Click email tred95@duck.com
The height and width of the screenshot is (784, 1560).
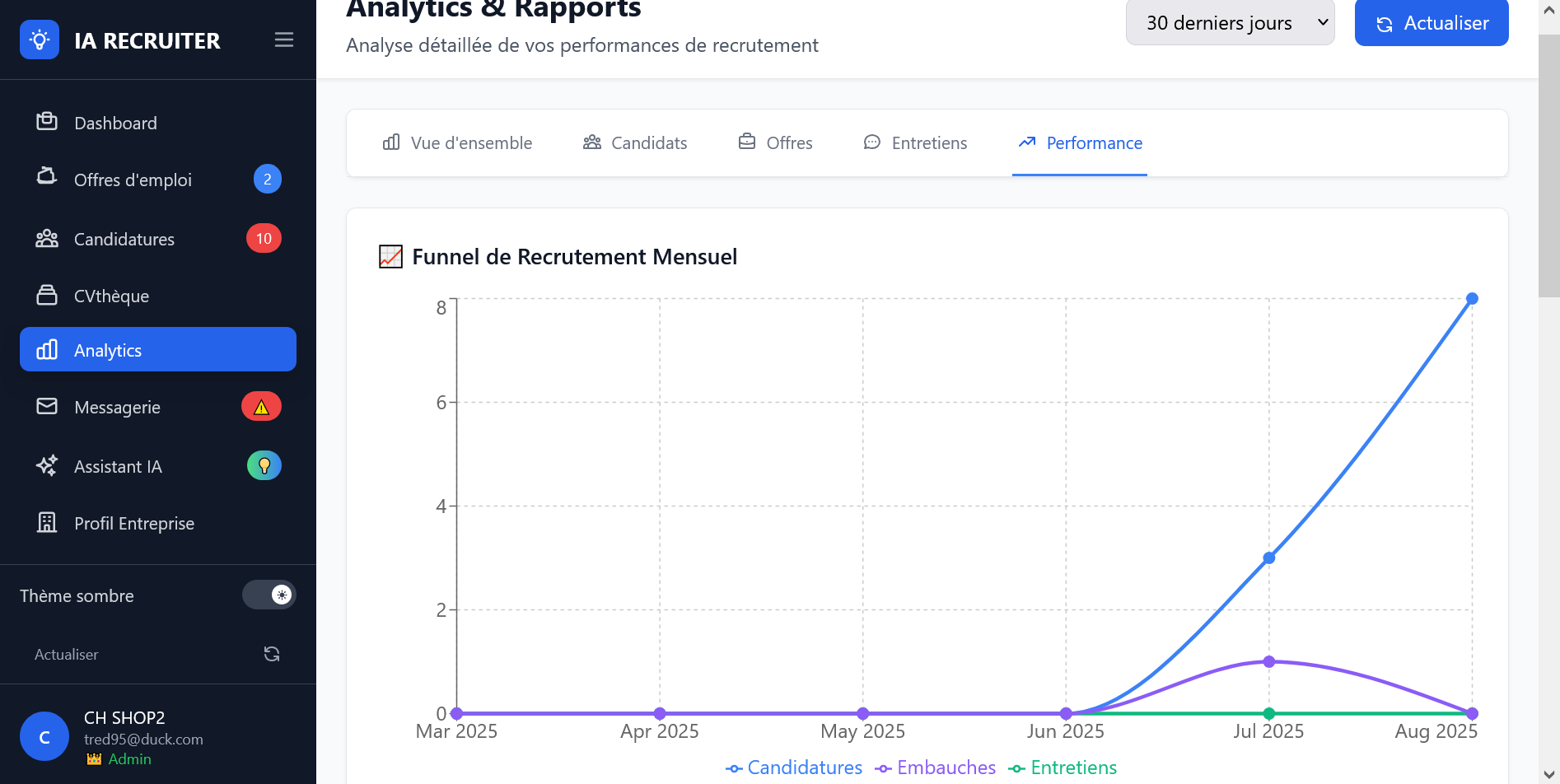[143, 739]
